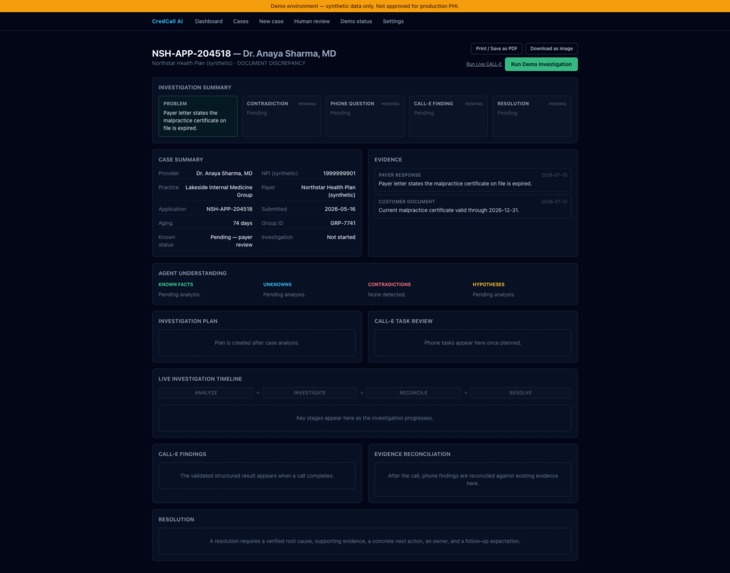
Task: Click the Investigation Plan placeholder box
Action: tap(257, 343)
